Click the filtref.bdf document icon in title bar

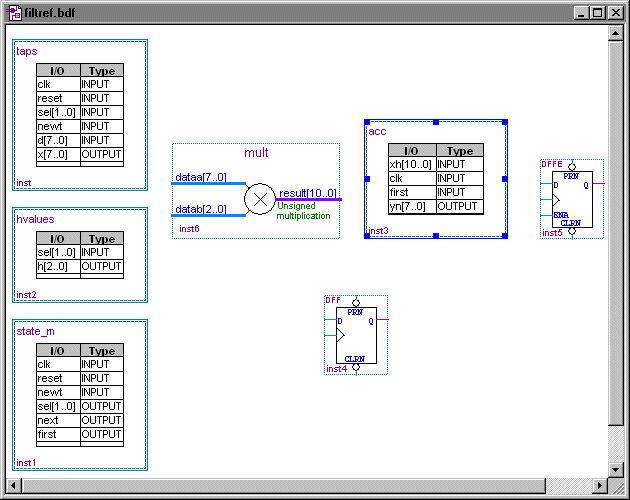[12, 12]
